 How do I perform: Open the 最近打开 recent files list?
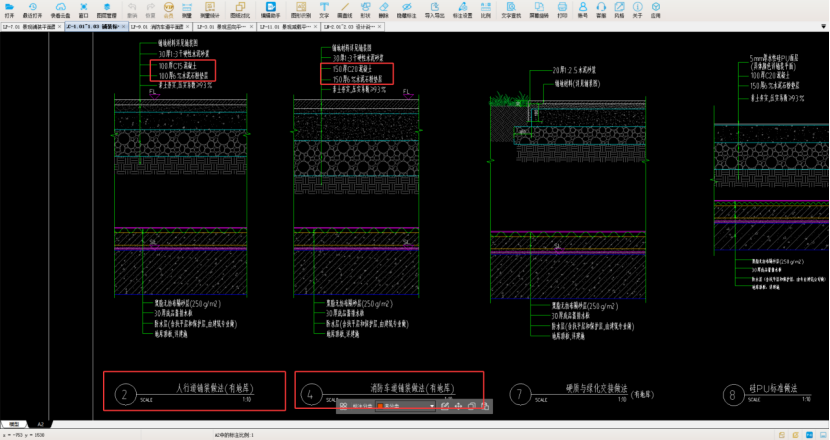coord(32,9)
